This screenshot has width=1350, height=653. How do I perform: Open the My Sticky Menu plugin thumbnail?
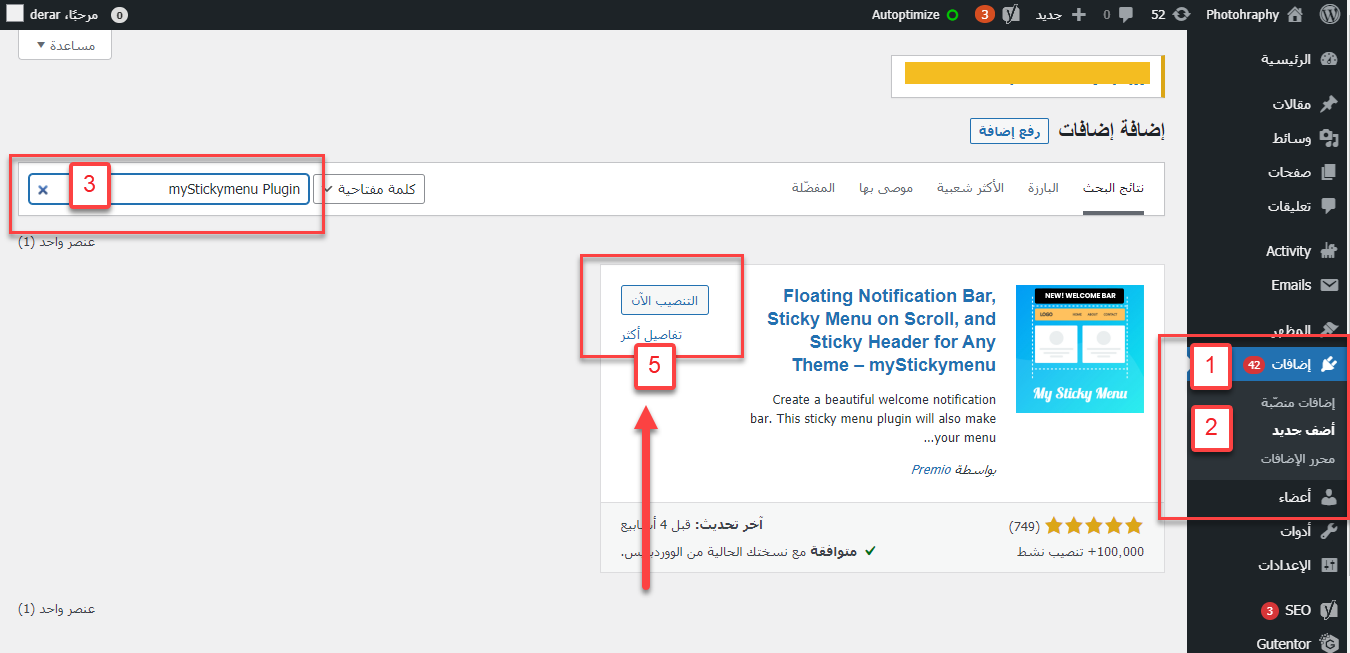(x=1080, y=349)
